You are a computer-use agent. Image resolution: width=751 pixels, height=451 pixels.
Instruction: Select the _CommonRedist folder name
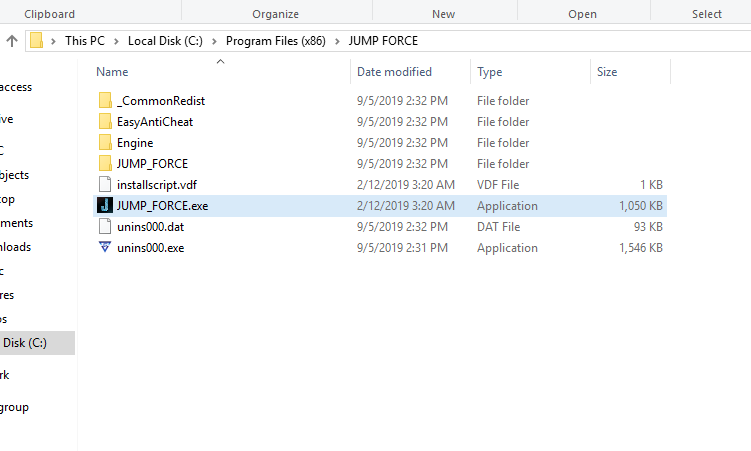(x=161, y=101)
